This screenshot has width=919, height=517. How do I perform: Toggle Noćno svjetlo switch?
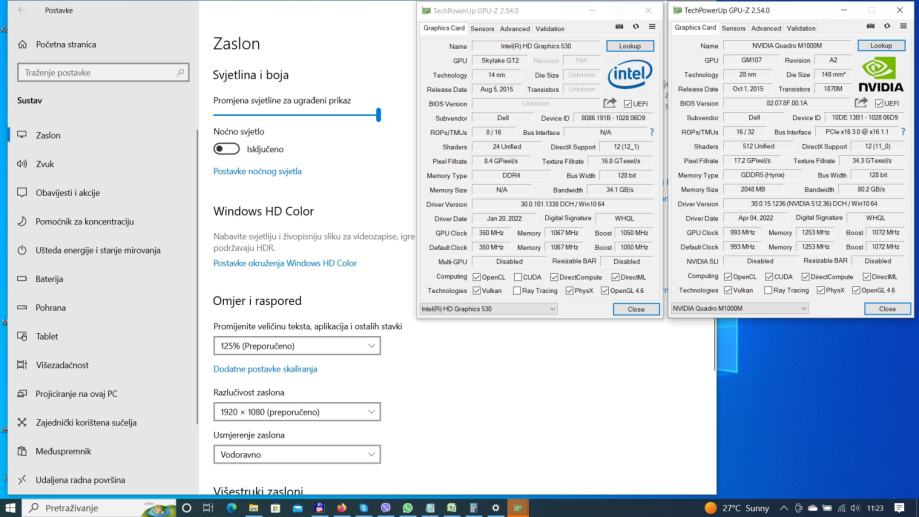point(226,149)
